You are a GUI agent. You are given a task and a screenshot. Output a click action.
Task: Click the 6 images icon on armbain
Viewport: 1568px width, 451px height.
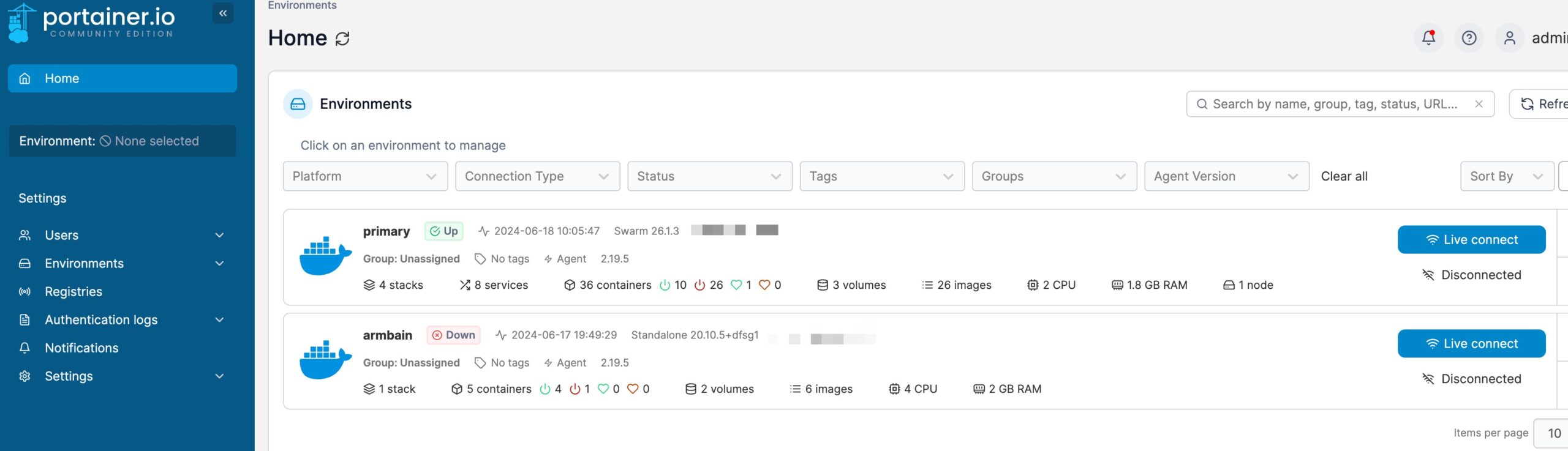coord(795,389)
